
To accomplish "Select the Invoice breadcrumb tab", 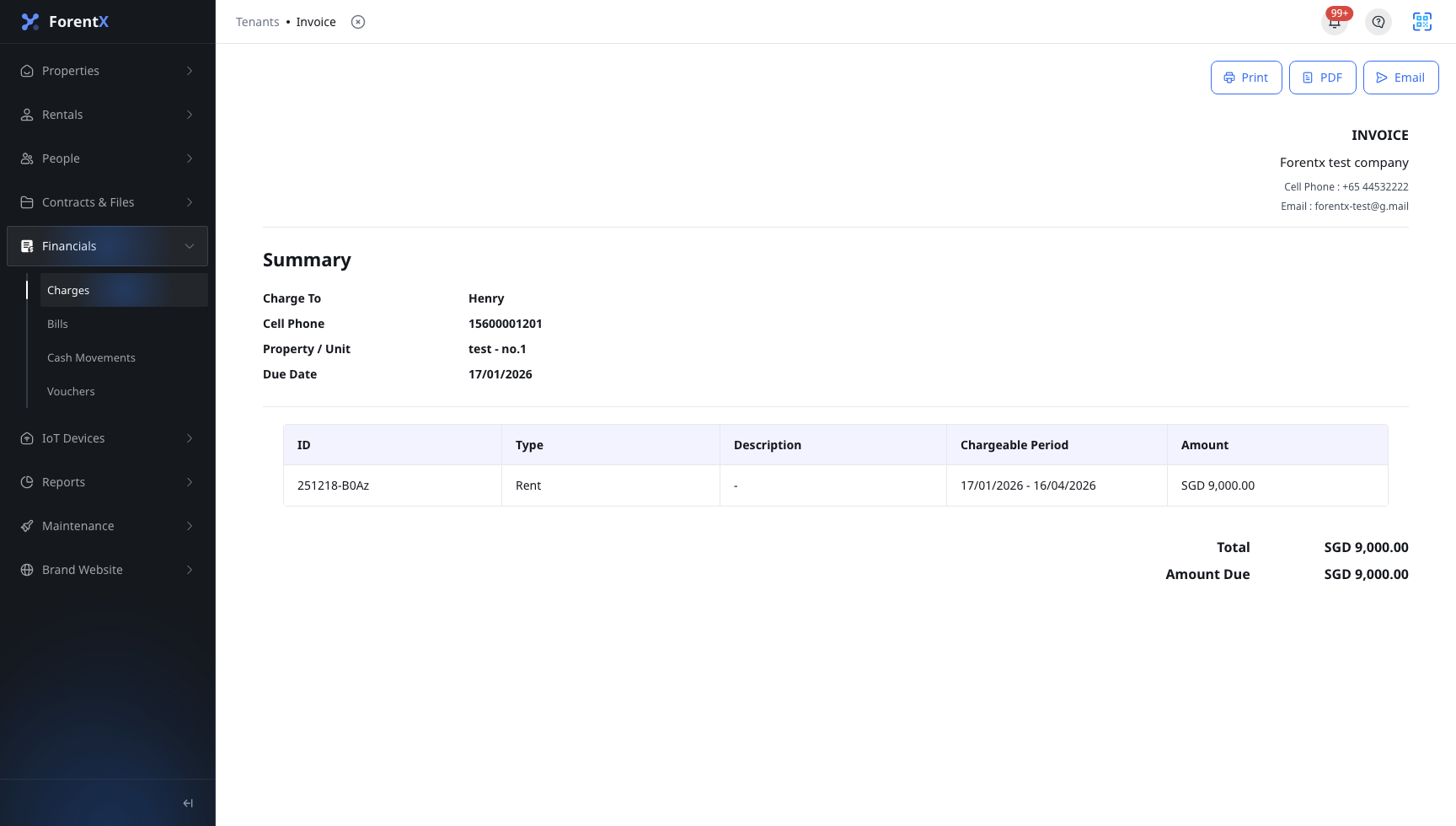I will click(x=316, y=22).
